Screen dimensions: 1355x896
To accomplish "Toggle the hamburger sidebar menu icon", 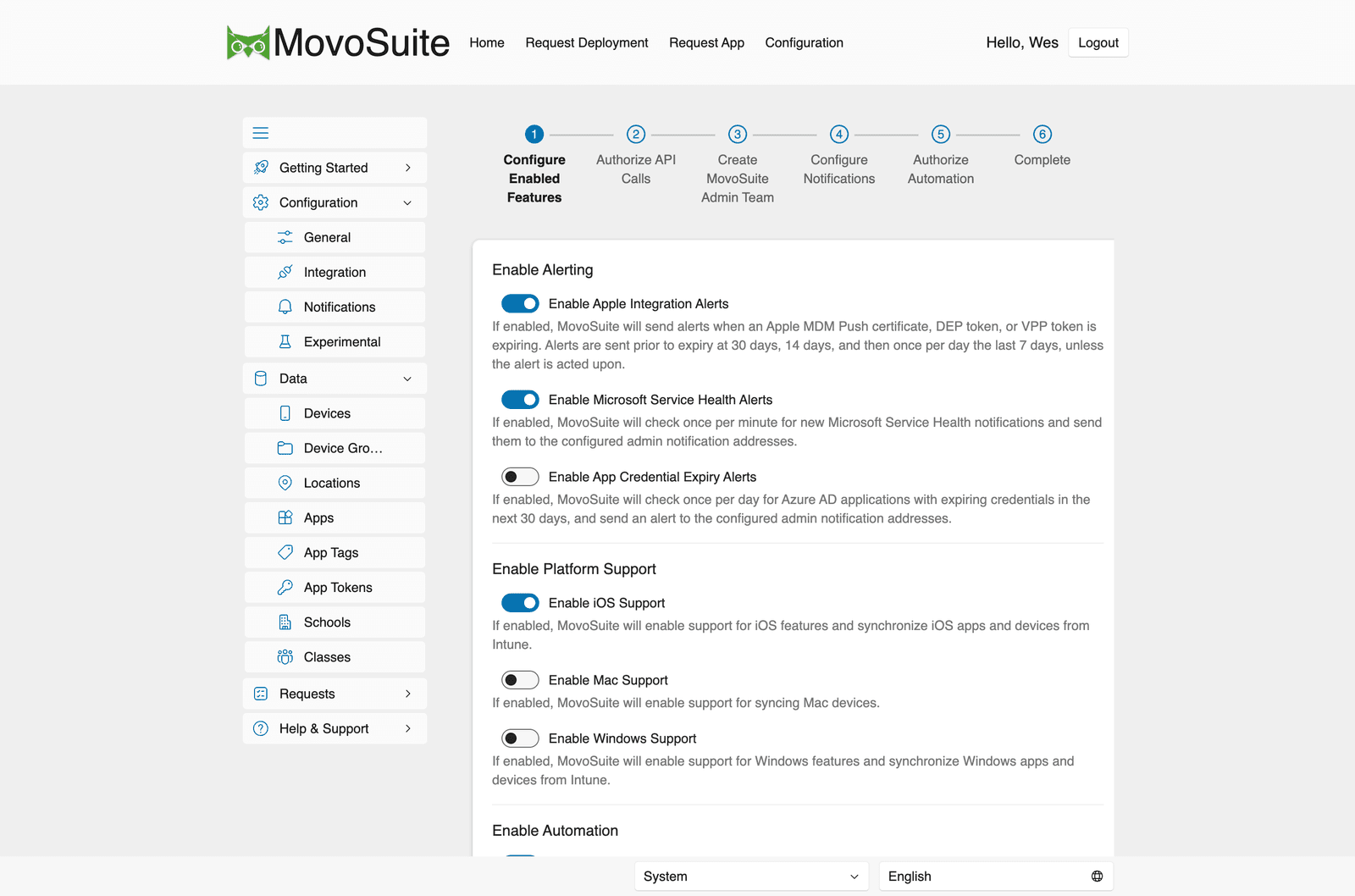I will coord(261,133).
